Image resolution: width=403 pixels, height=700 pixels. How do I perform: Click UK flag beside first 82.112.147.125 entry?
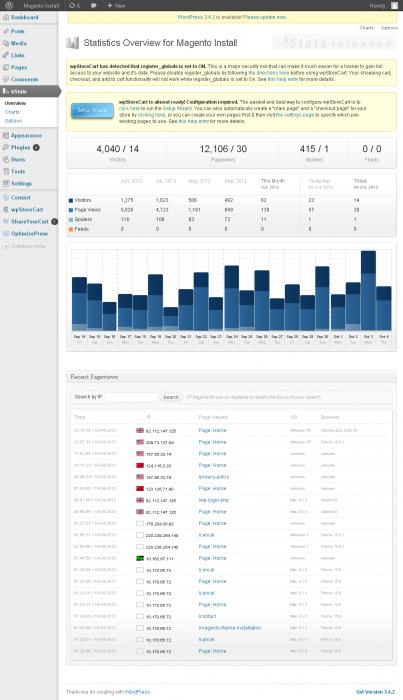pyautogui.click(x=140, y=430)
